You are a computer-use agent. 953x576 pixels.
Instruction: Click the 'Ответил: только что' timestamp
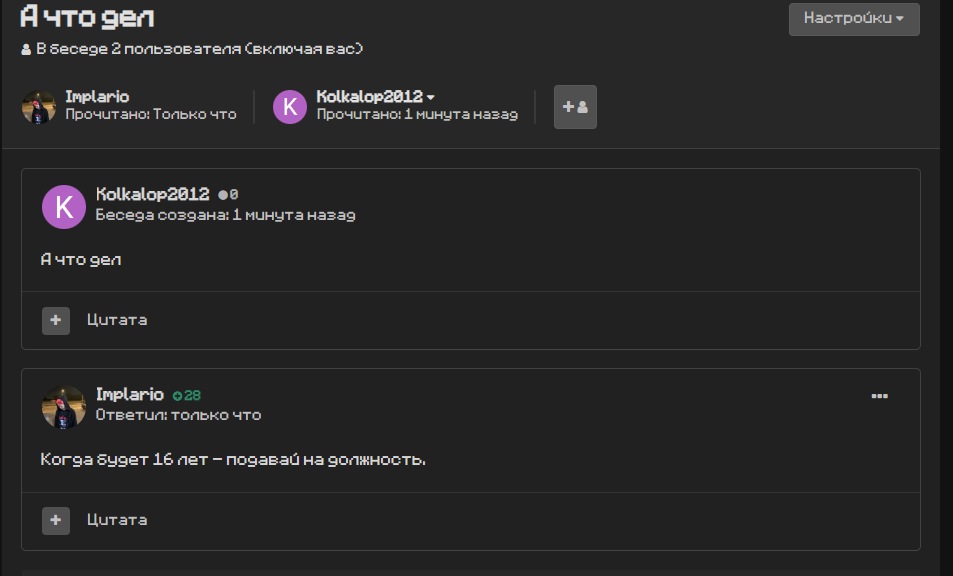point(178,415)
